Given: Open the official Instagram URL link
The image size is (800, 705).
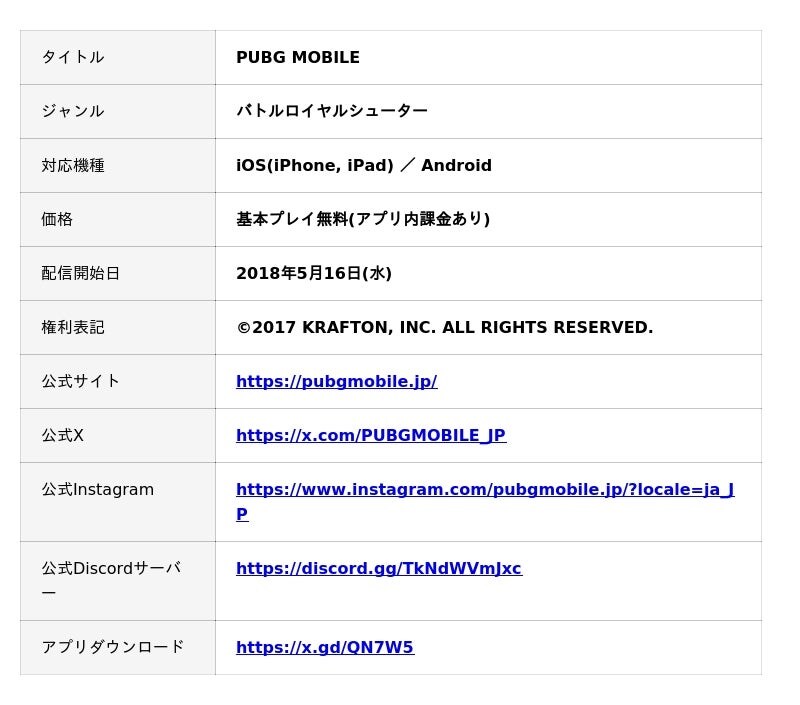Looking at the screenshot, I should coord(484,490).
